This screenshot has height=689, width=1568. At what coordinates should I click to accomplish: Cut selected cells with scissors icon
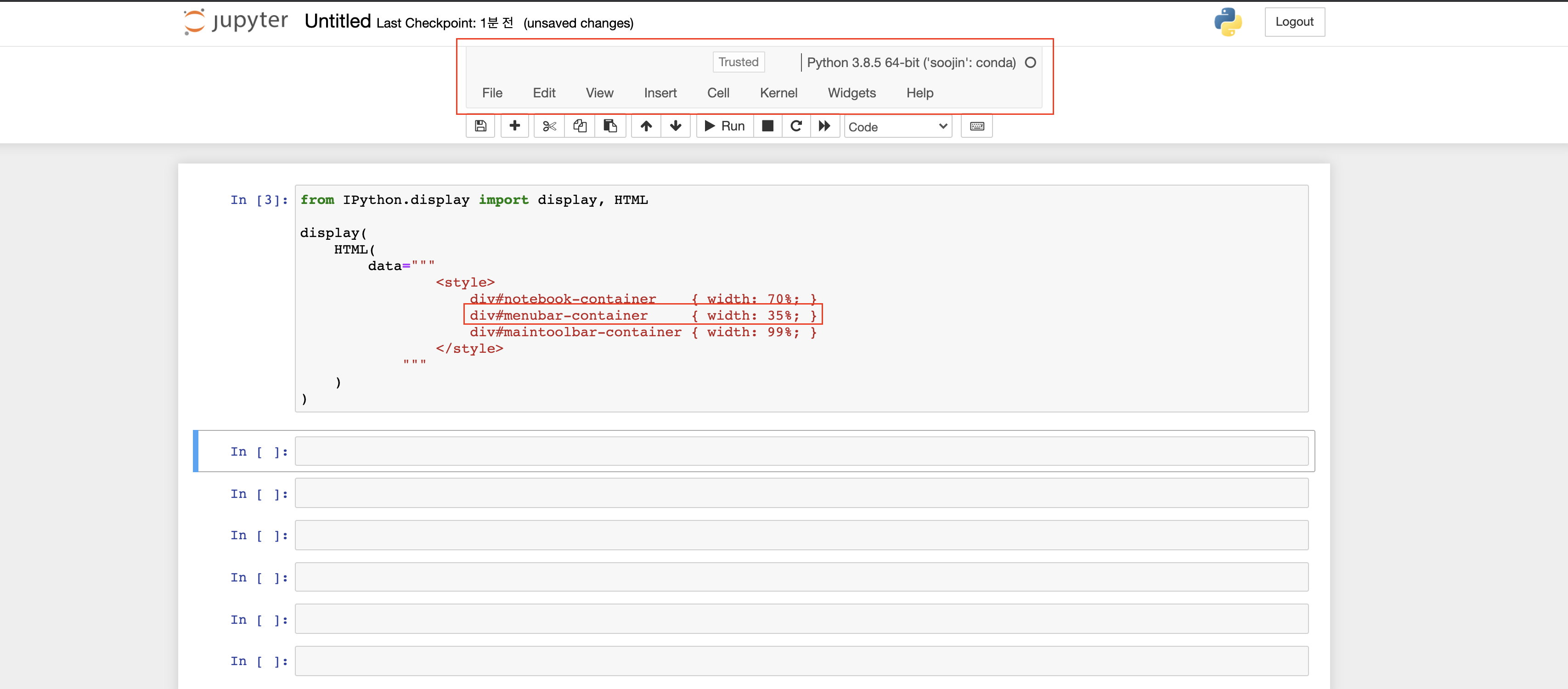[549, 126]
